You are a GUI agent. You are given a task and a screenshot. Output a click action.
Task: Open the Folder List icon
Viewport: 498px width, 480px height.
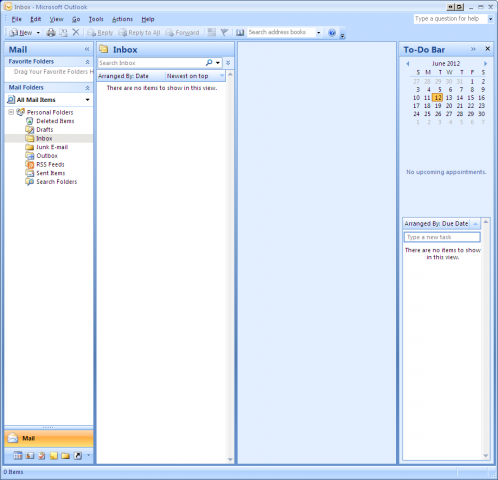click(x=65, y=455)
